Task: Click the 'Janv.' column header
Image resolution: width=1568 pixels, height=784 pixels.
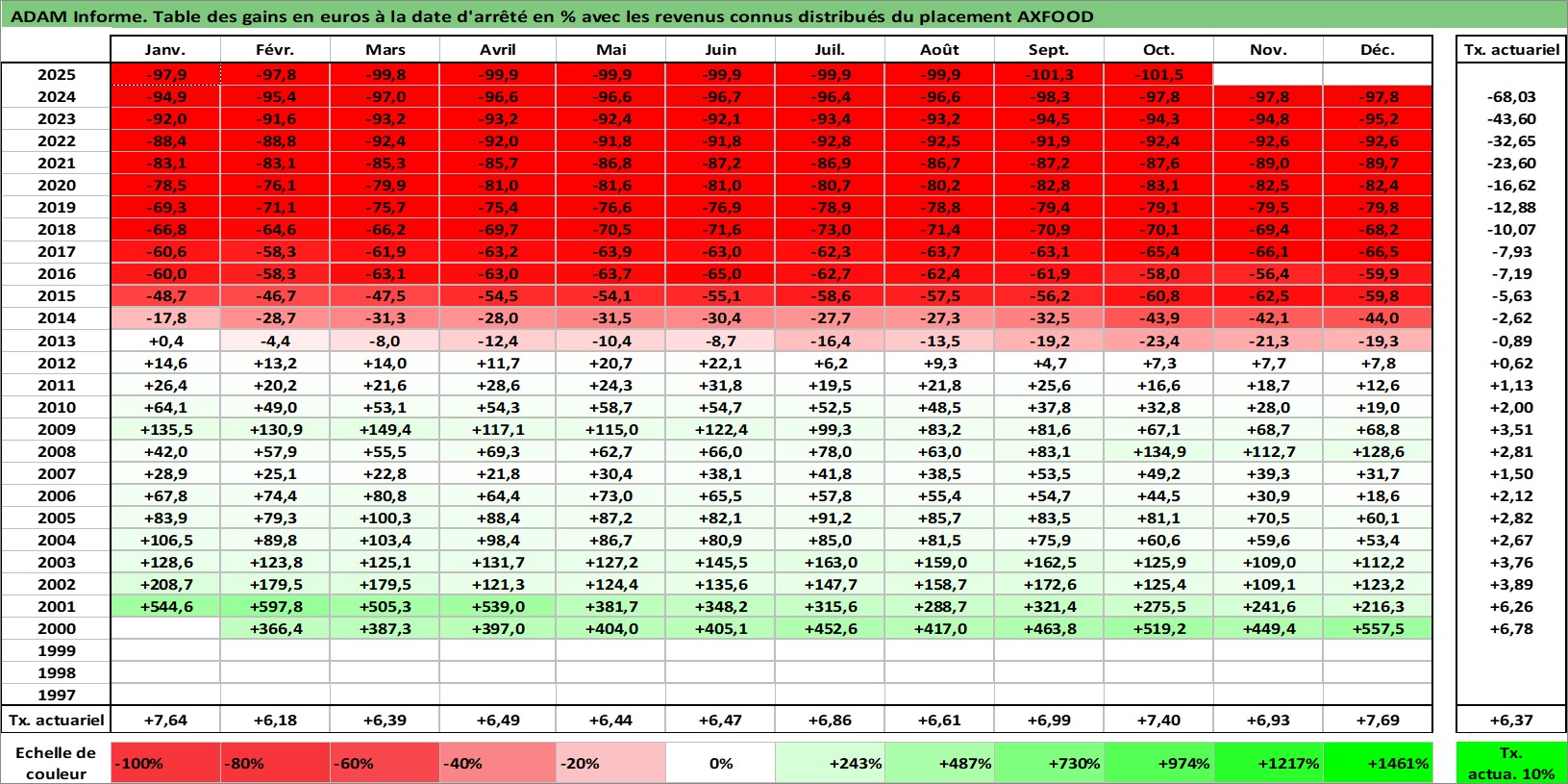Action: 165,49
